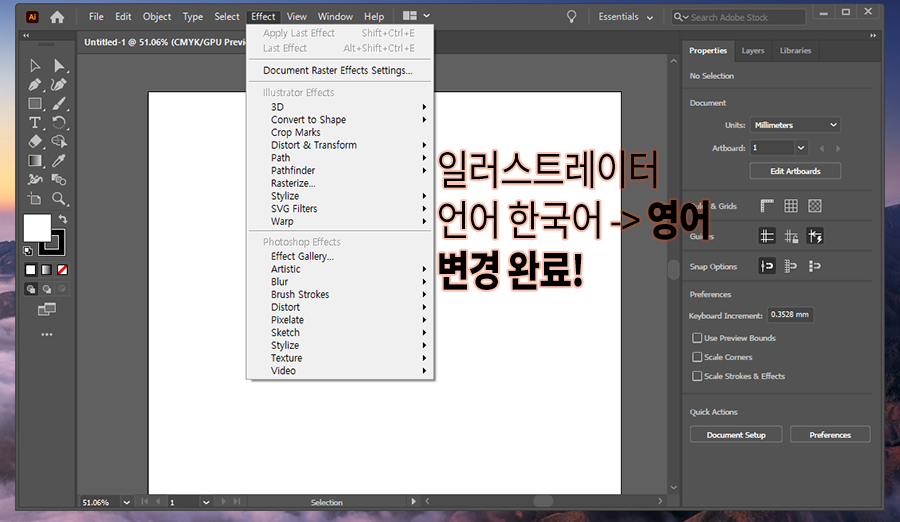This screenshot has height=522, width=900.
Task: Open the Window menu
Action: [335, 17]
